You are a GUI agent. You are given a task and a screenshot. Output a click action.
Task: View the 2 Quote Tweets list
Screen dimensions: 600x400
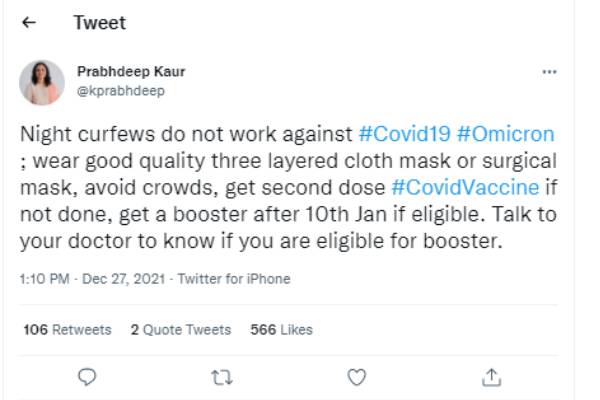point(180,329)
